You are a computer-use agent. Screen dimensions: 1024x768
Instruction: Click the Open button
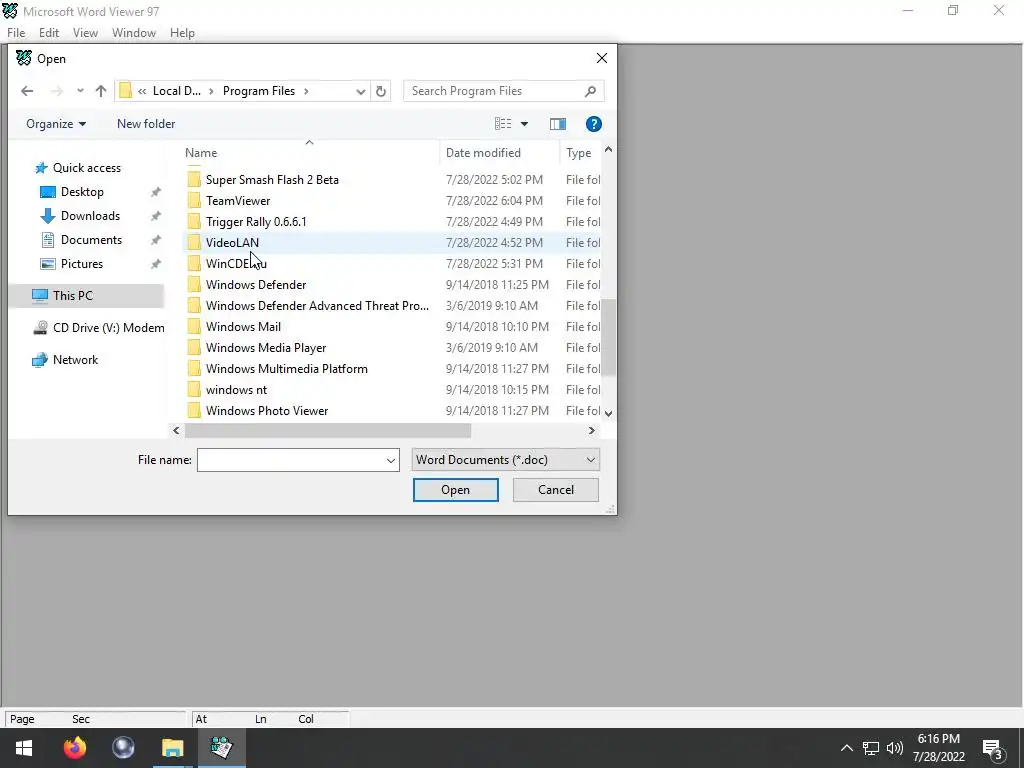tap(455, 490)
